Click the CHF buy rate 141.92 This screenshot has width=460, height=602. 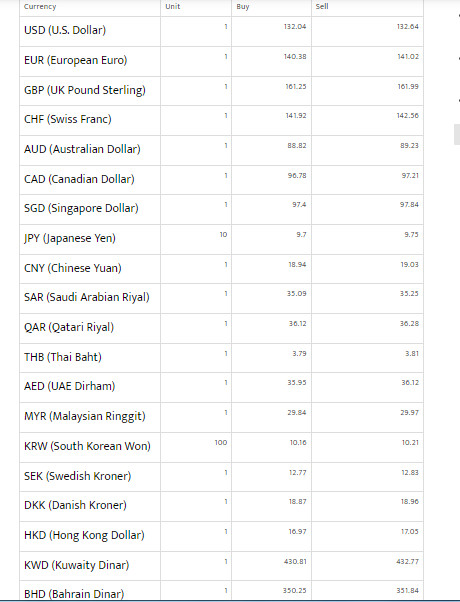tap(296, 116)
